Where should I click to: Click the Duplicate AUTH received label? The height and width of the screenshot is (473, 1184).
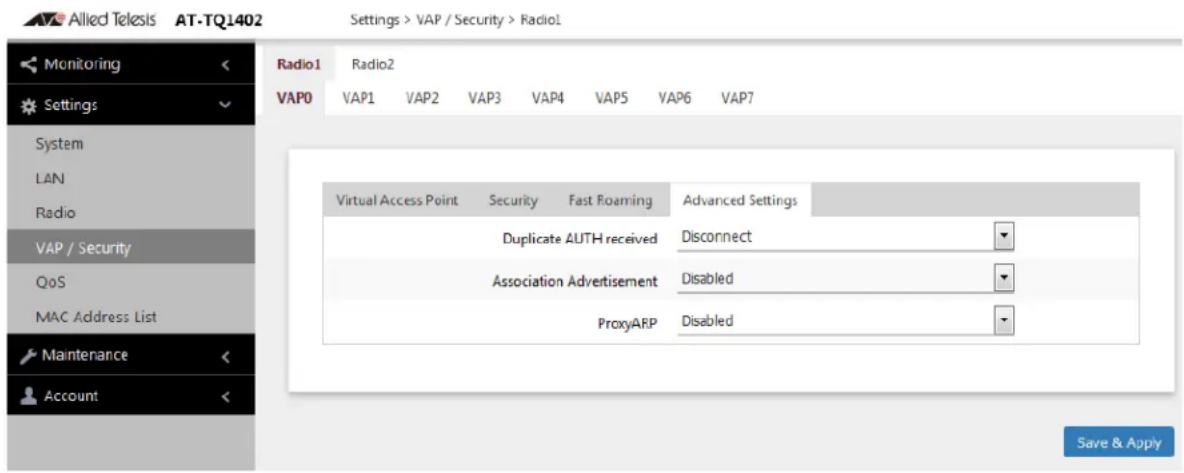pyautogui.click(x=581, y=239)
